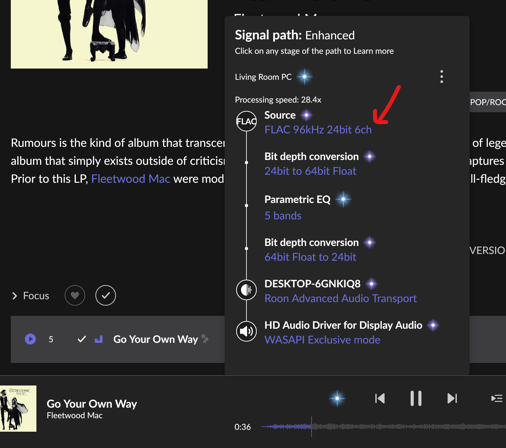The image size is (506, 448).
Task: Seek within the waveform progress bar
Action: pos(383,426)
